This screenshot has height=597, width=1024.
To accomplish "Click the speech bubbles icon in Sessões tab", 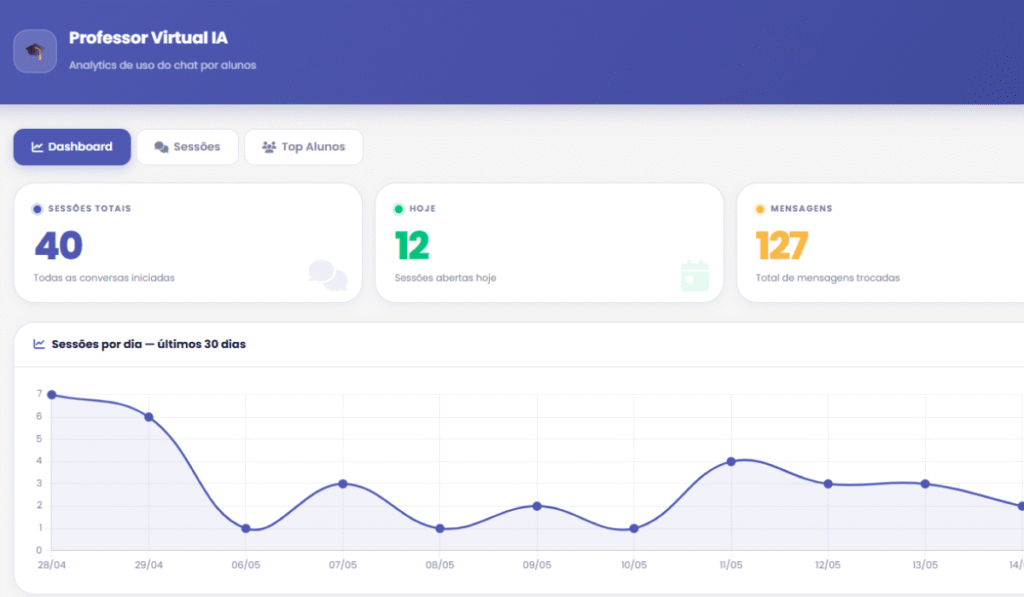I will (161, 147).
